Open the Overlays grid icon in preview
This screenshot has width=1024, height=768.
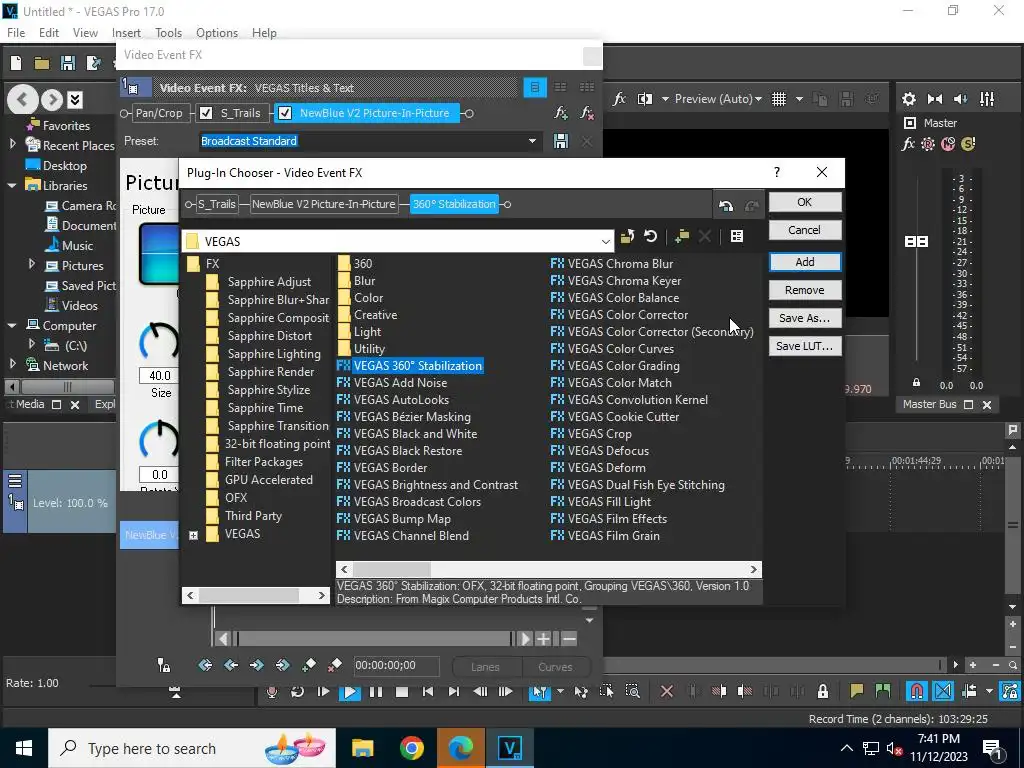[x=778, y=99]
